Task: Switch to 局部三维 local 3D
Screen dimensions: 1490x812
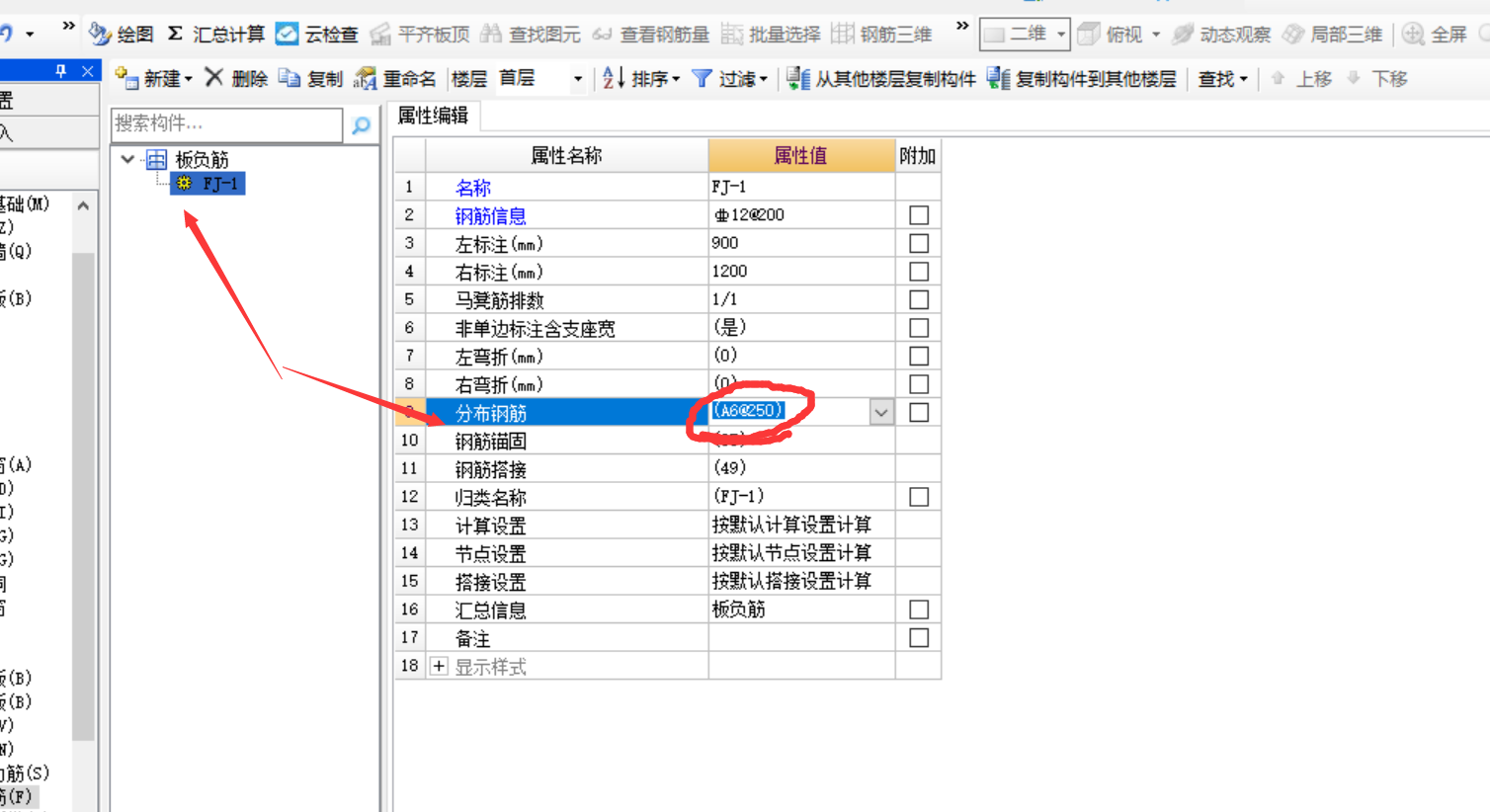Action: (x=1332, y=35)
